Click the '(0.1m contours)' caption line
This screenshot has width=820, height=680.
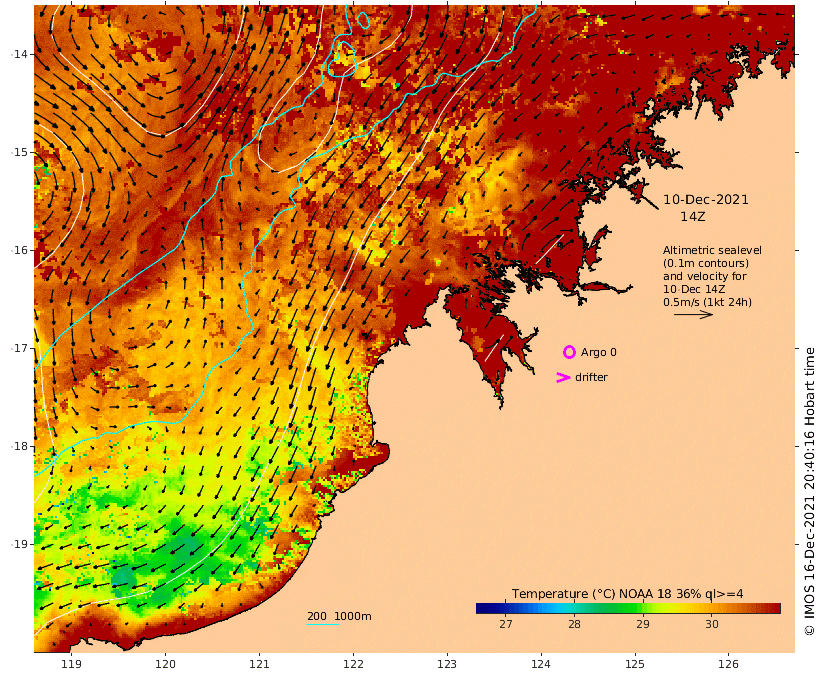coord(706,264)
